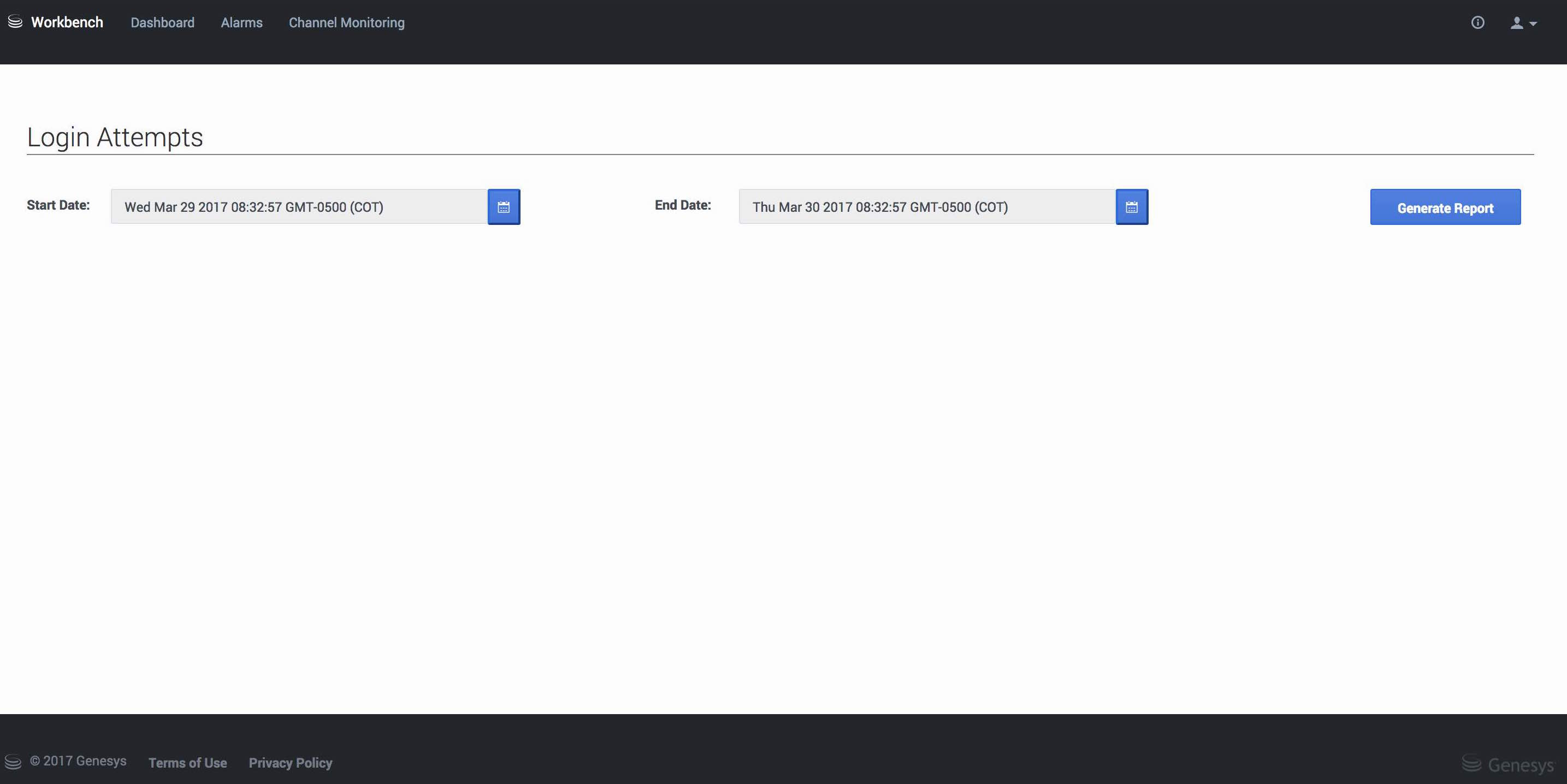Open the Start Date calendar picker
The image size is (1567, 784).
(504, 207)
